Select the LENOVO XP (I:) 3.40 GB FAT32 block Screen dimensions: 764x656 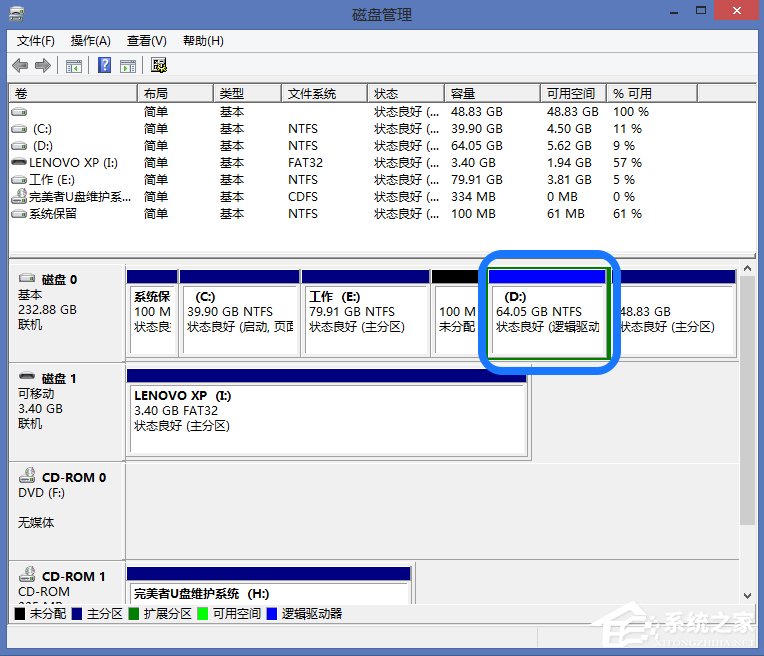[x=327, y=413]
